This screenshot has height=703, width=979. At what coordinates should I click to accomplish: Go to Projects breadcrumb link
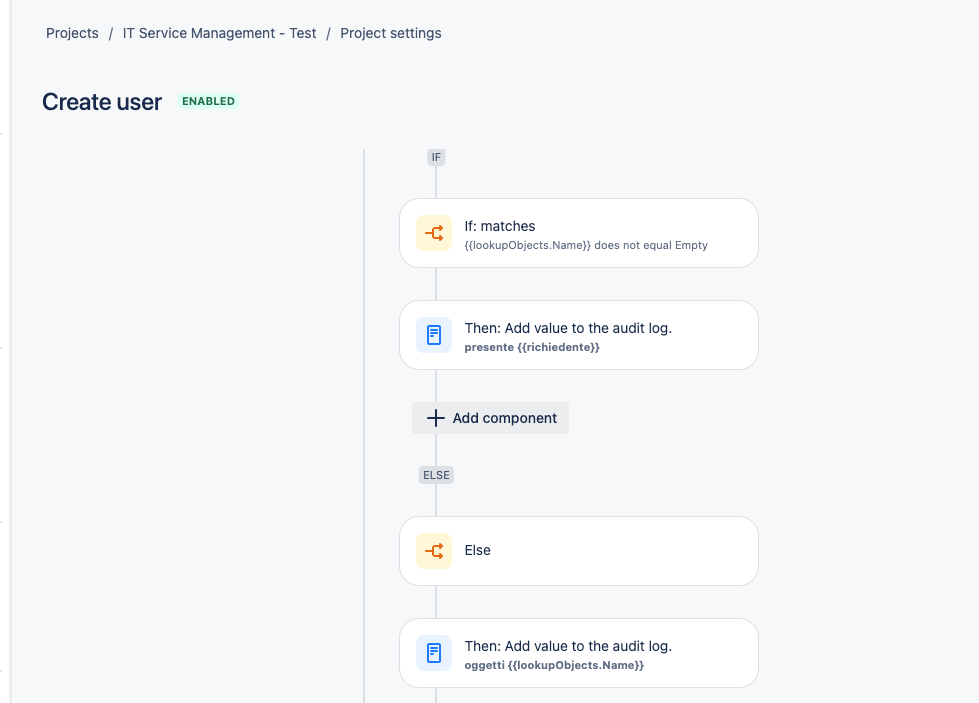point(72,33)
